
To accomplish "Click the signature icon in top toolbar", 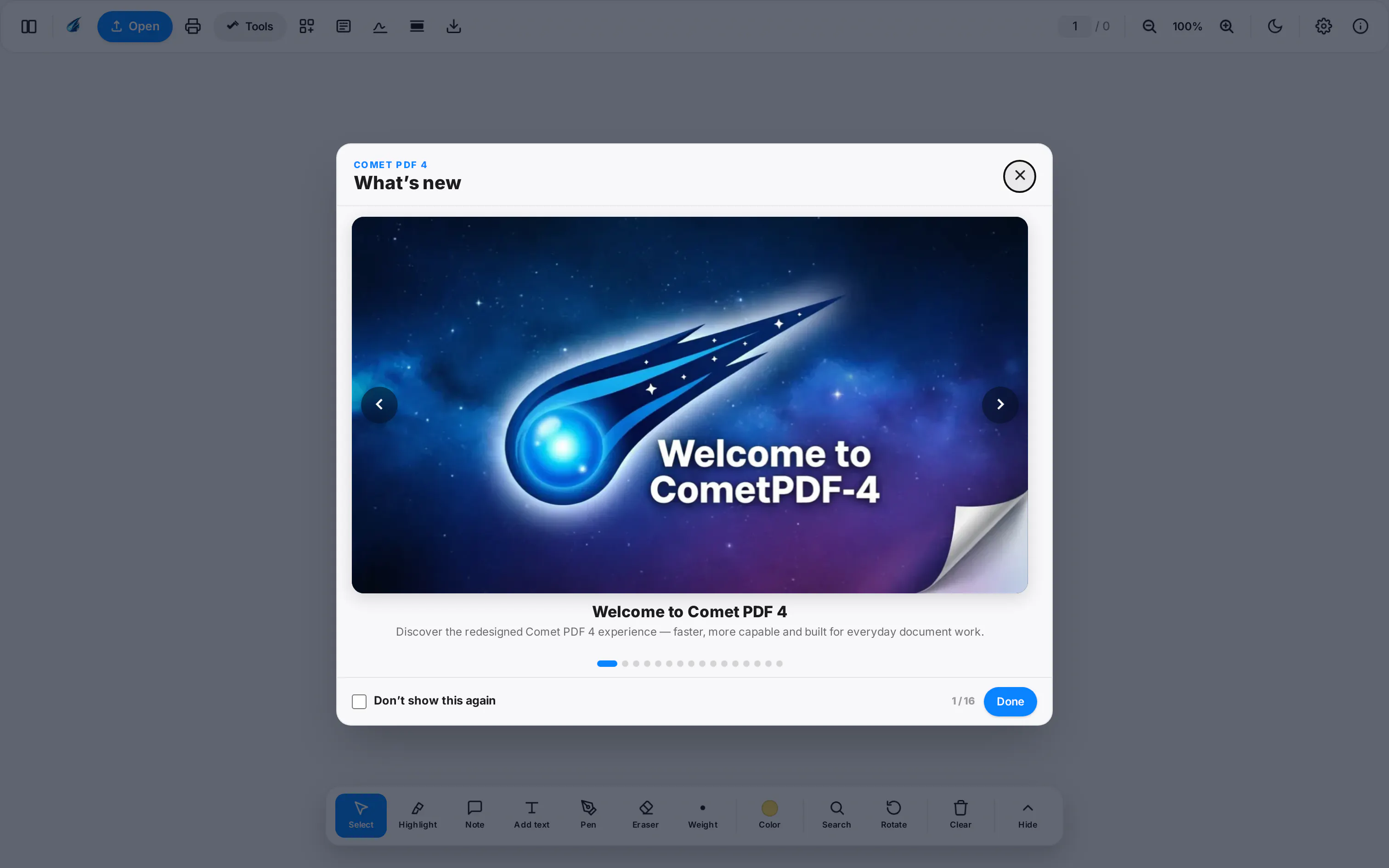I will coord(380,27).
